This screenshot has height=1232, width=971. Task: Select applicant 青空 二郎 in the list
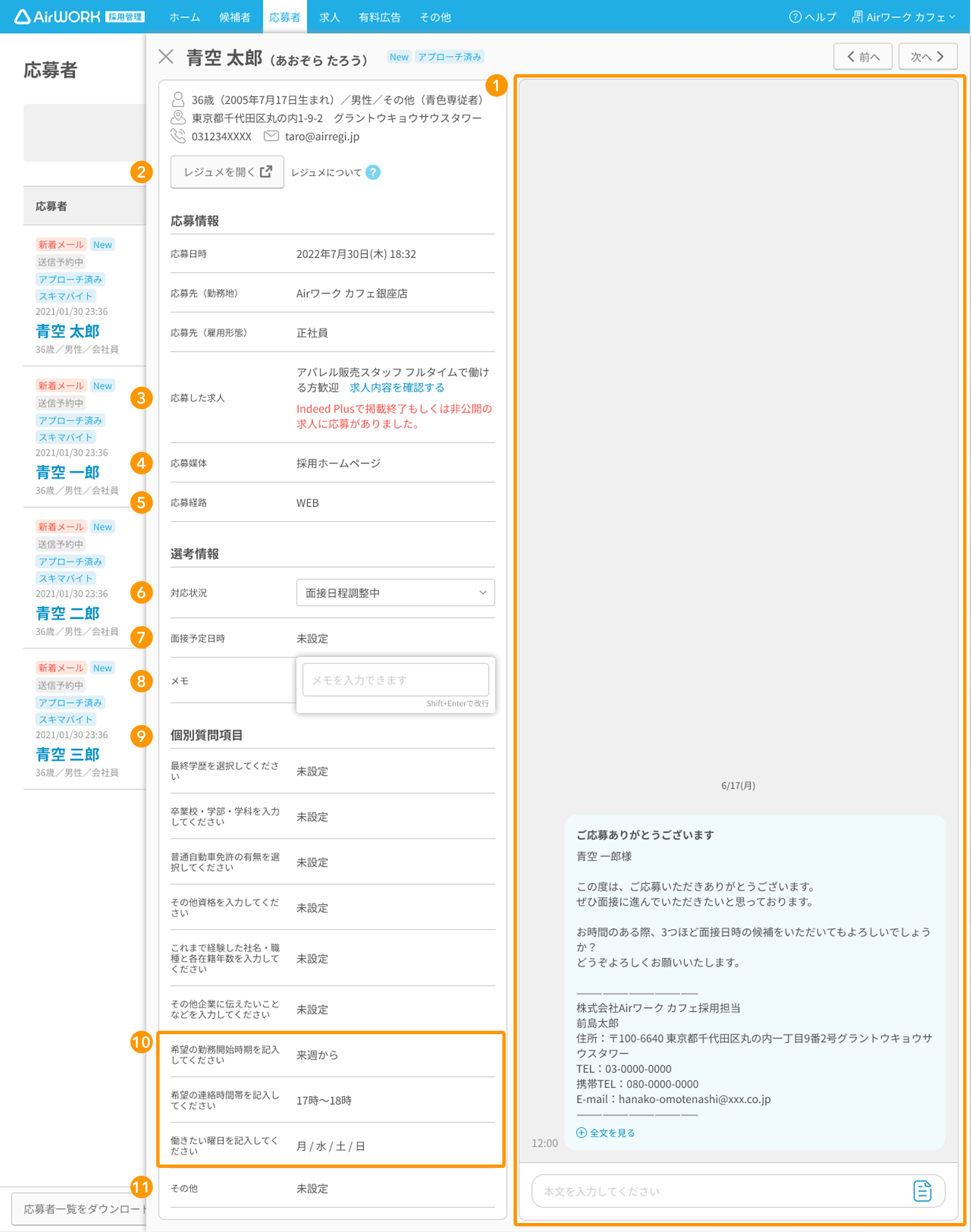coord(67,613)
